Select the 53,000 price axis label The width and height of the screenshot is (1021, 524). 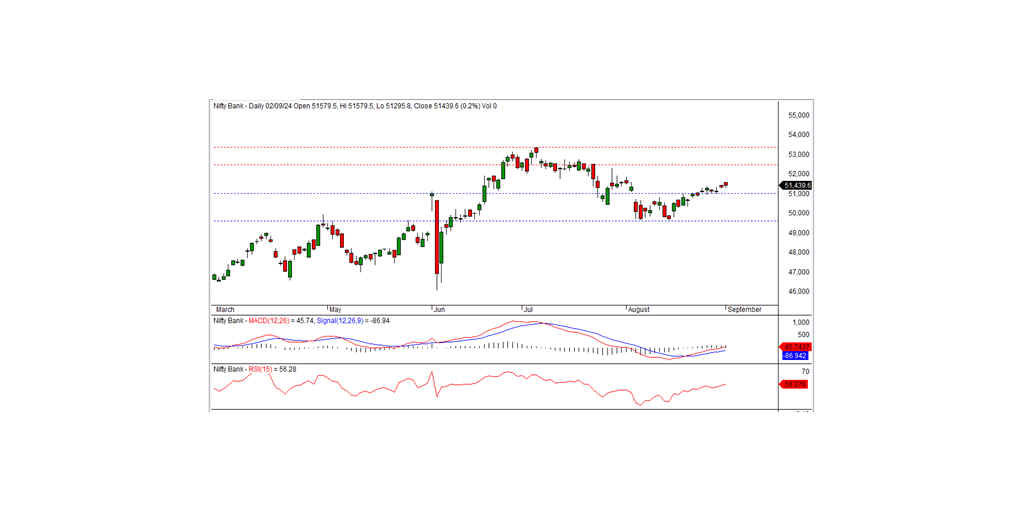pos(798,154)
